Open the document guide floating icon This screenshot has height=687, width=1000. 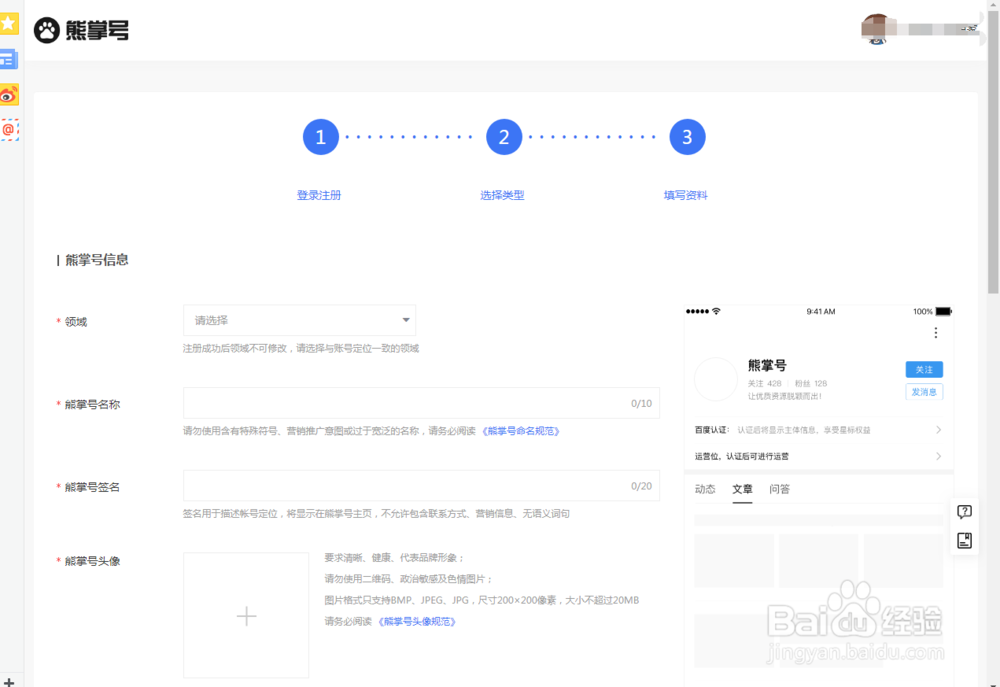(964, 540)
